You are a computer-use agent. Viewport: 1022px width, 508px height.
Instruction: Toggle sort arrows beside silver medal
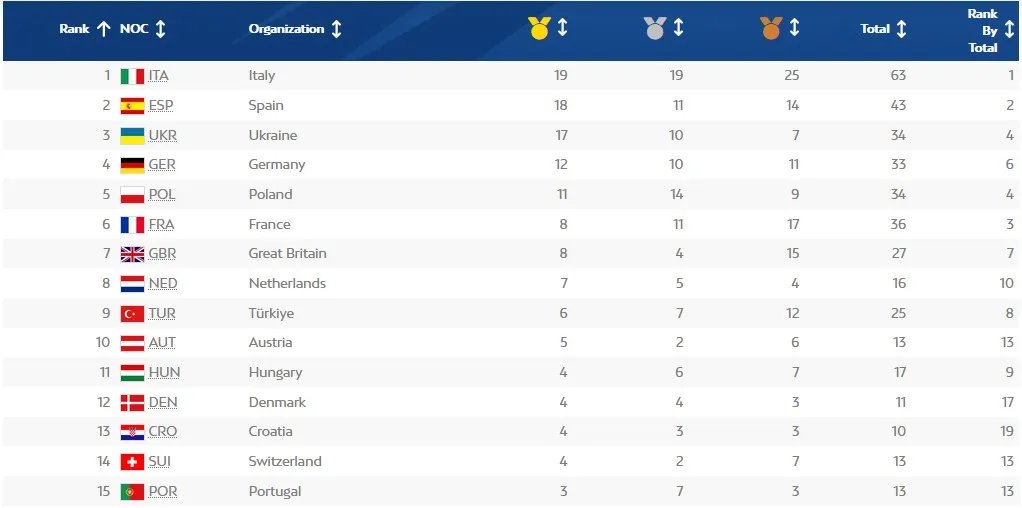(678, 29)
